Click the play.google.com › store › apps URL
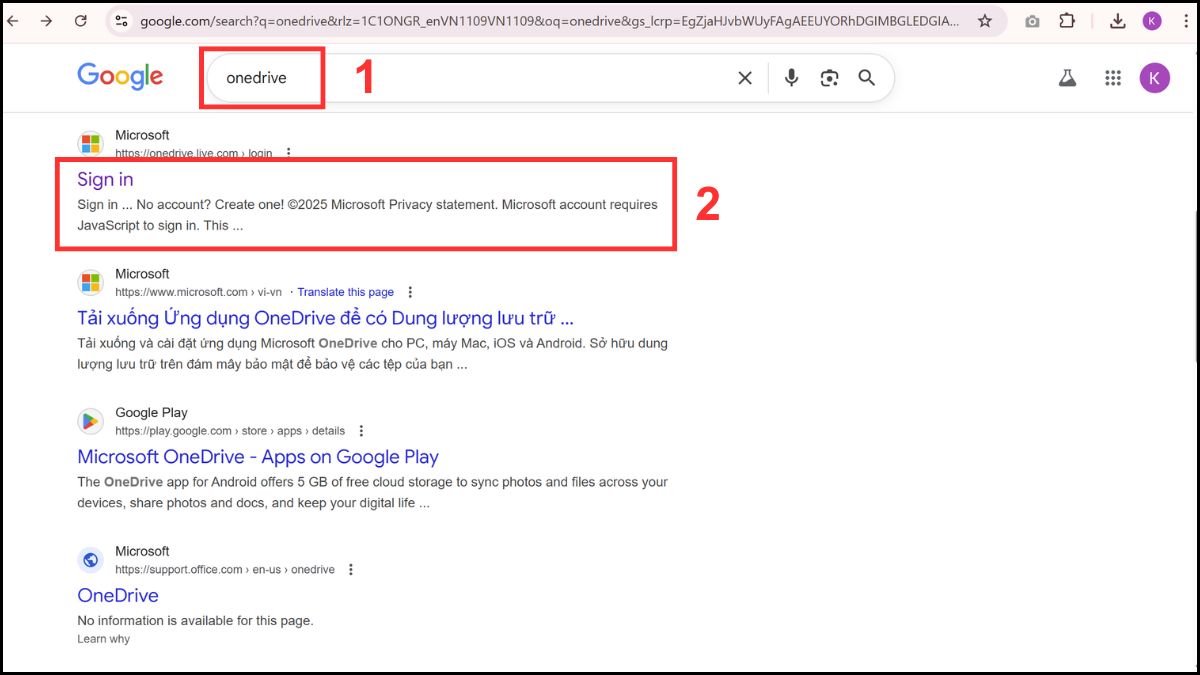This screenshot has height=675, width=1200. 230,431
